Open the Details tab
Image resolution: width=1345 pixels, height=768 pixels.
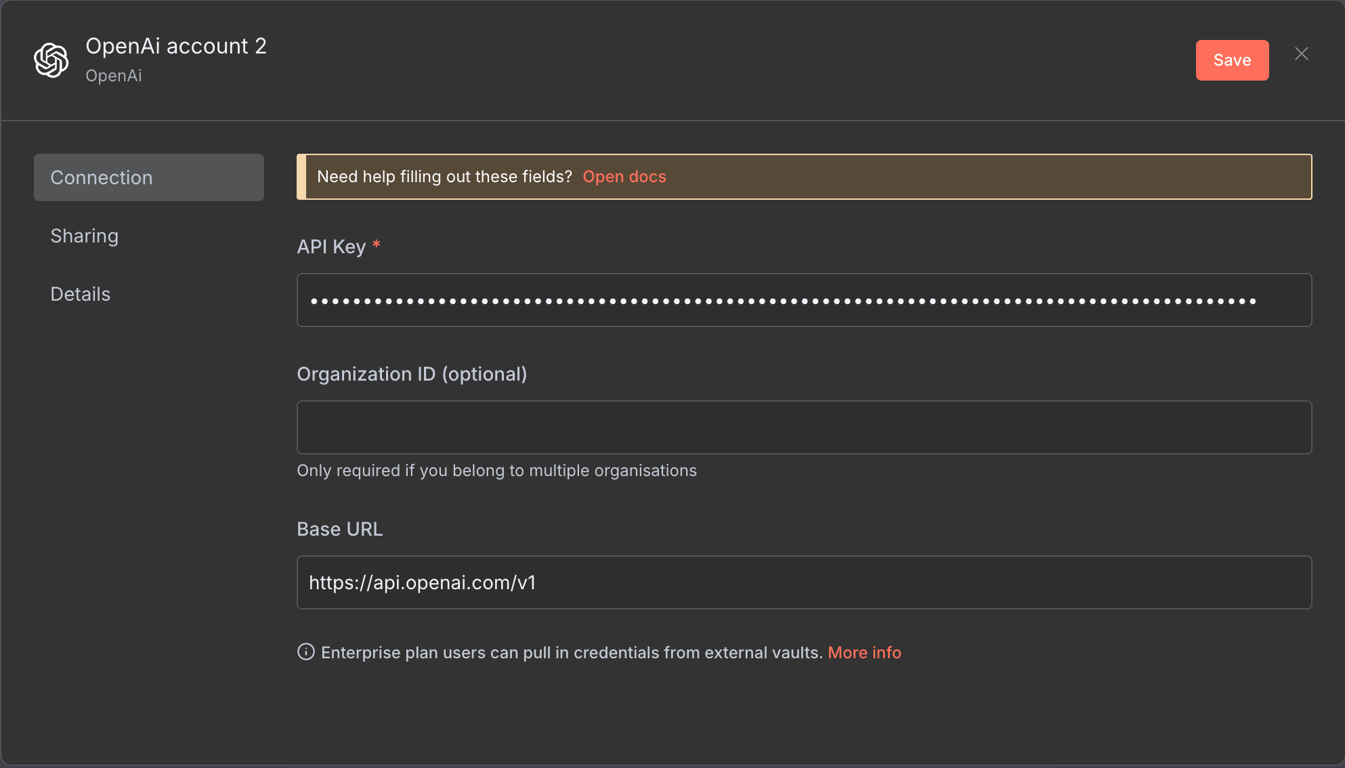[80, 293]
